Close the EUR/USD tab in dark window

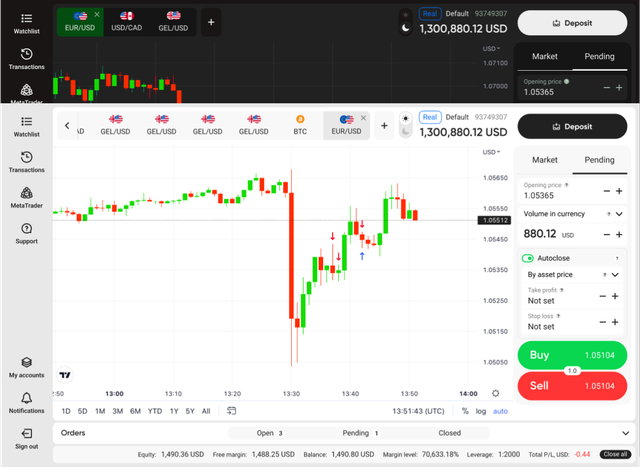97,15
